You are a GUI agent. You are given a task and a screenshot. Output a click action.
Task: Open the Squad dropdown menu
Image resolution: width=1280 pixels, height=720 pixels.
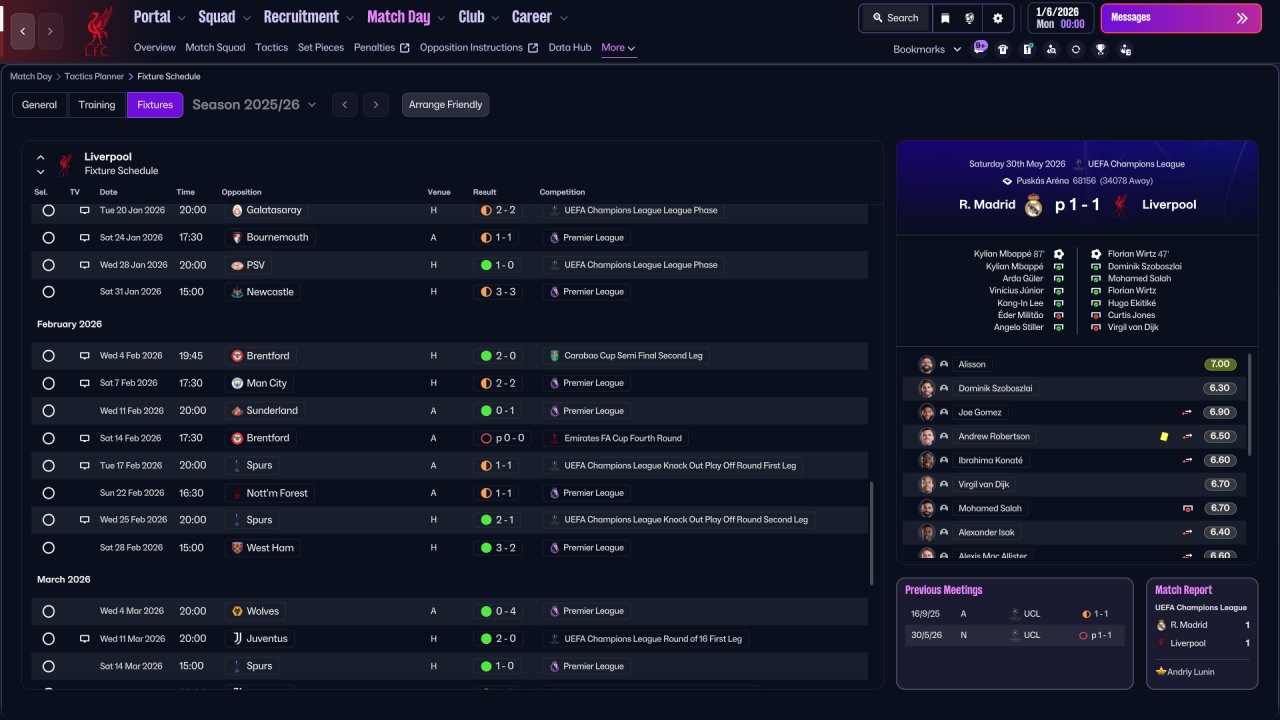click(224, 17)
